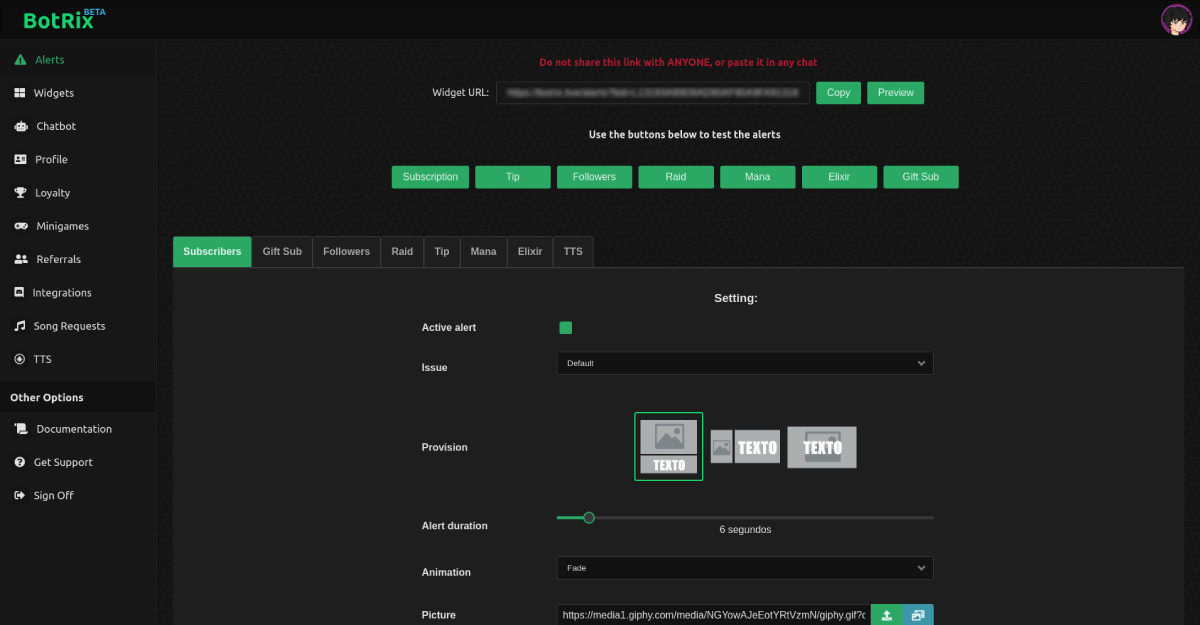Switch to the Gift Sub tab
Screen dimensions: 1200x625
coord(281,251)
